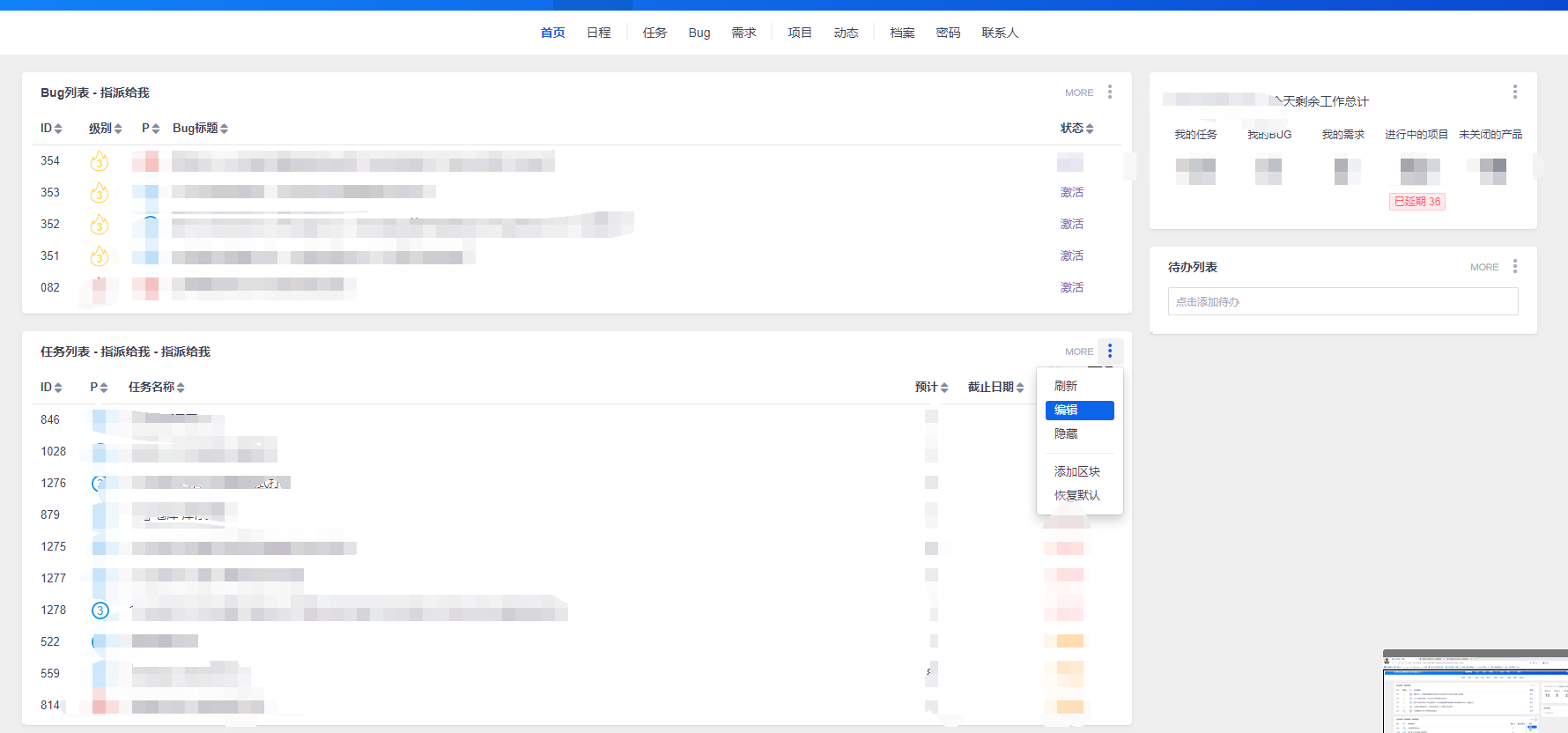This screenshot has width=1568, height=733.
Task: Select task ID 1028 in the task list
Action: tap(53, 451)
